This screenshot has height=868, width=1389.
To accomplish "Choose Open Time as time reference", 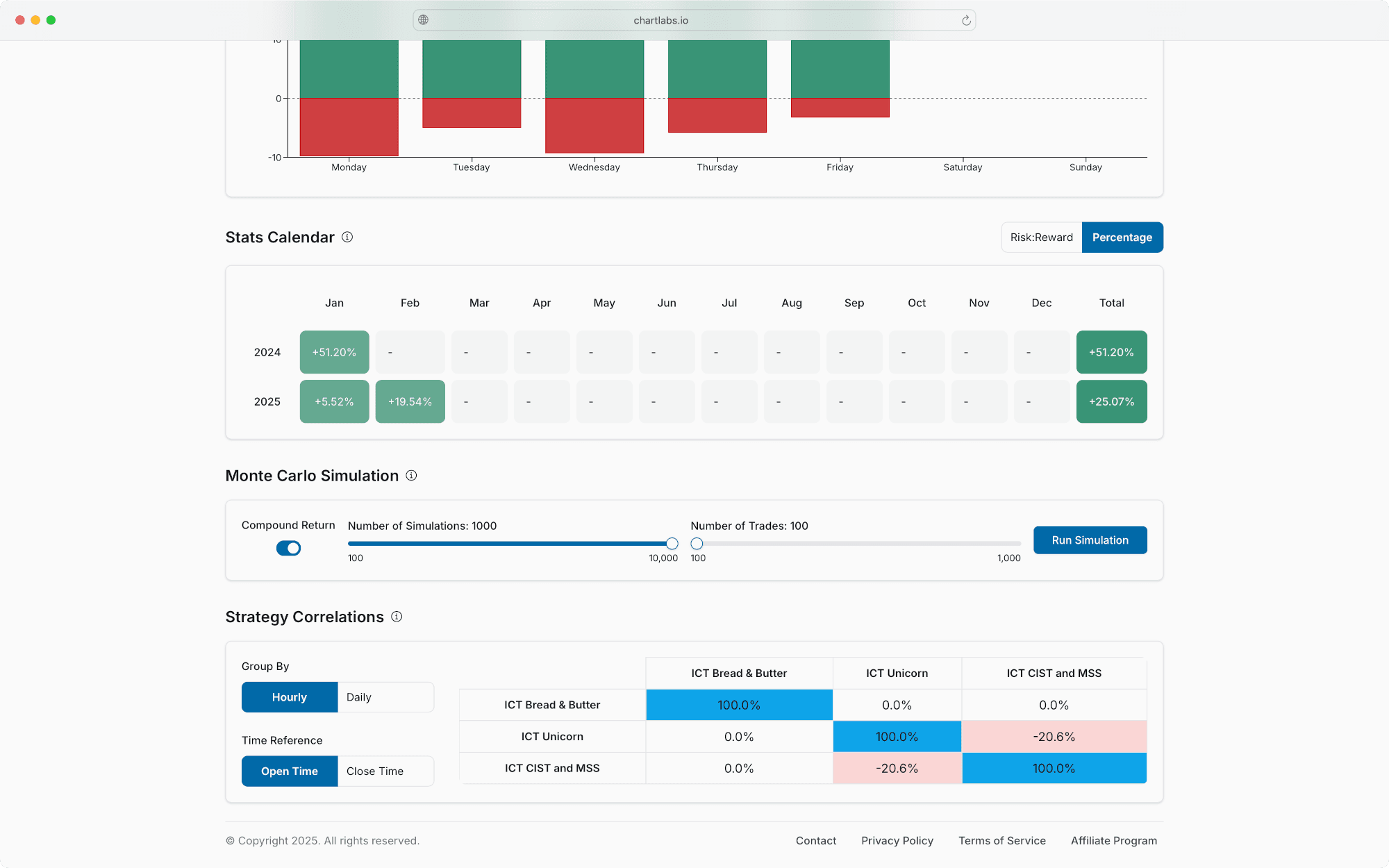I will [290, 771].
